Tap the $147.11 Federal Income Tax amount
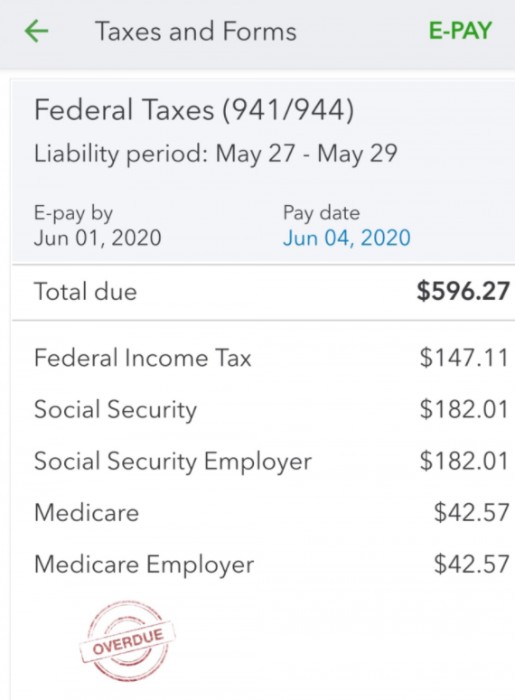This screenshot has height=700, width=515. pyautogui.click(x=464, y=358)
